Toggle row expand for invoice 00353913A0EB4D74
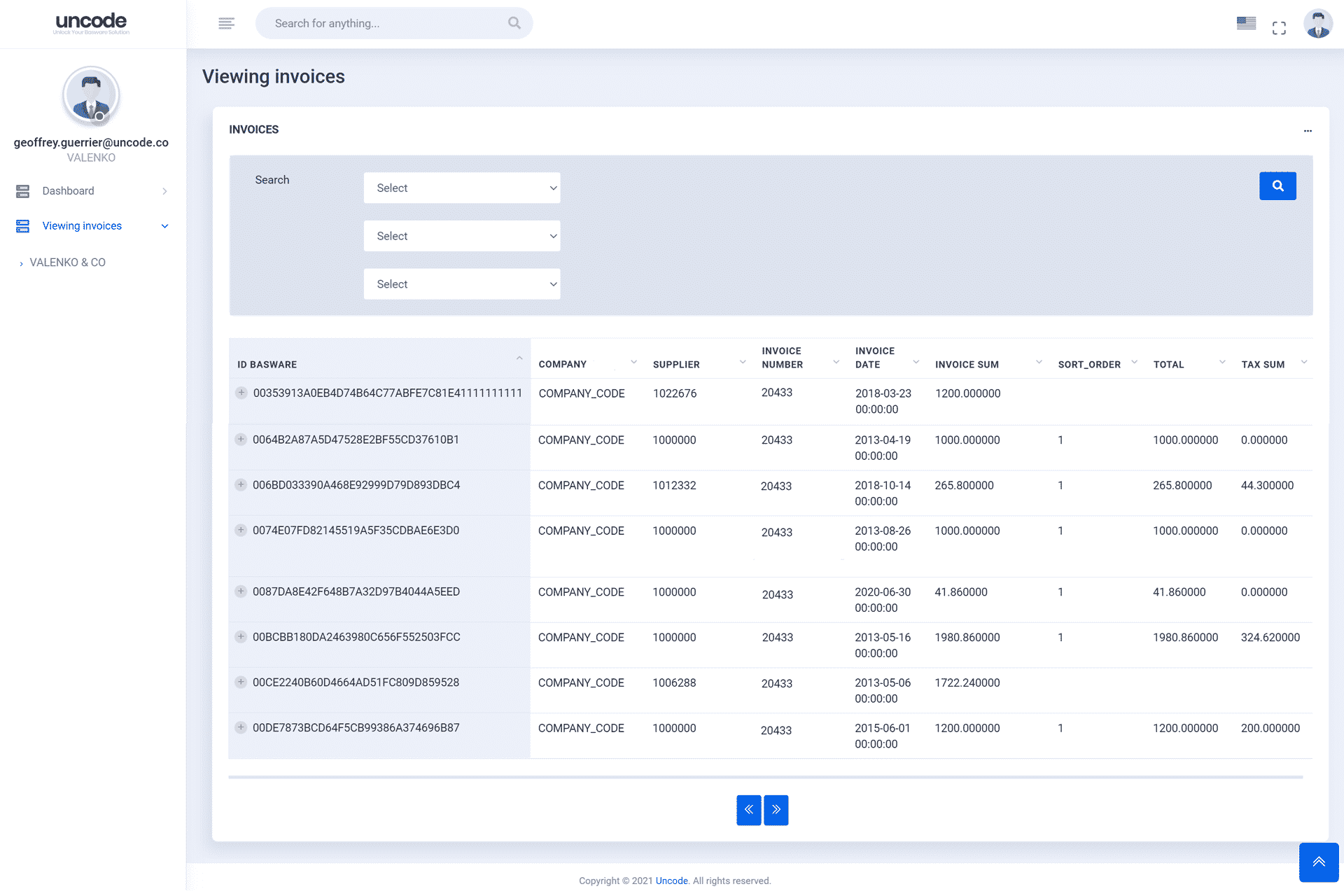This screenshot has height=896, width=1344. click(240, 393)
